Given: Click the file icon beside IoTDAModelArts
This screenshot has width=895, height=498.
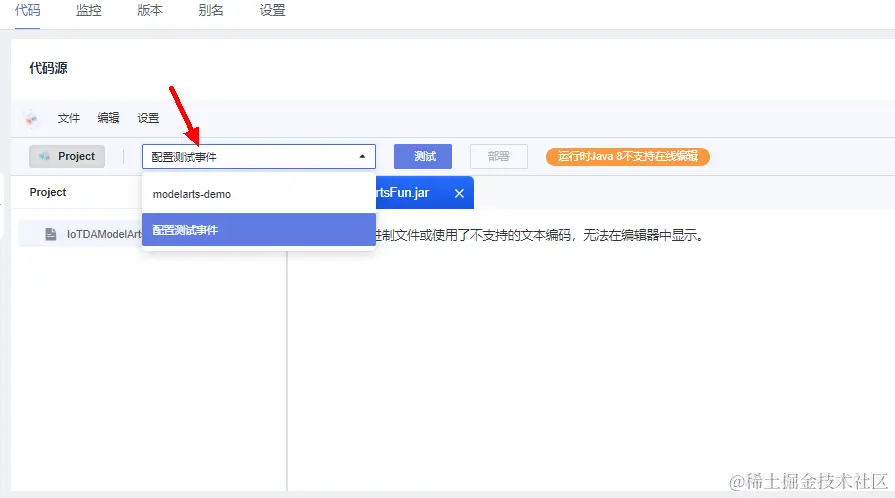Looking at the screenshot, I should (51, 234).
